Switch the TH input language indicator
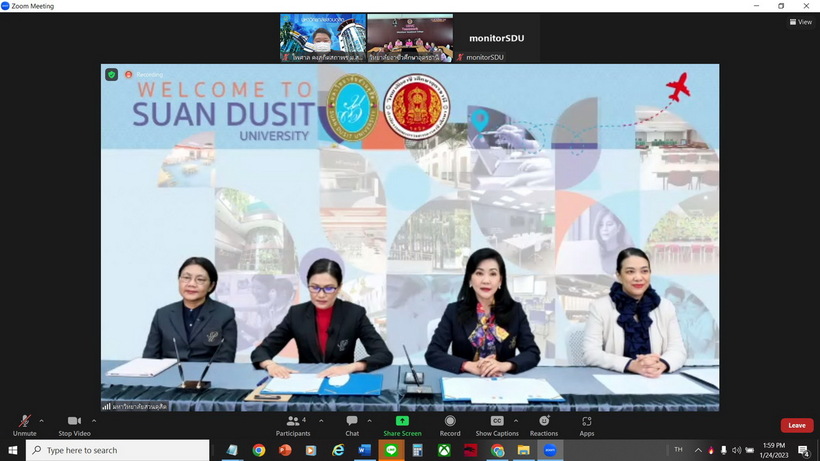Image resolution: width=820 pixels, height=461 pixels. [x=678, y=450]
